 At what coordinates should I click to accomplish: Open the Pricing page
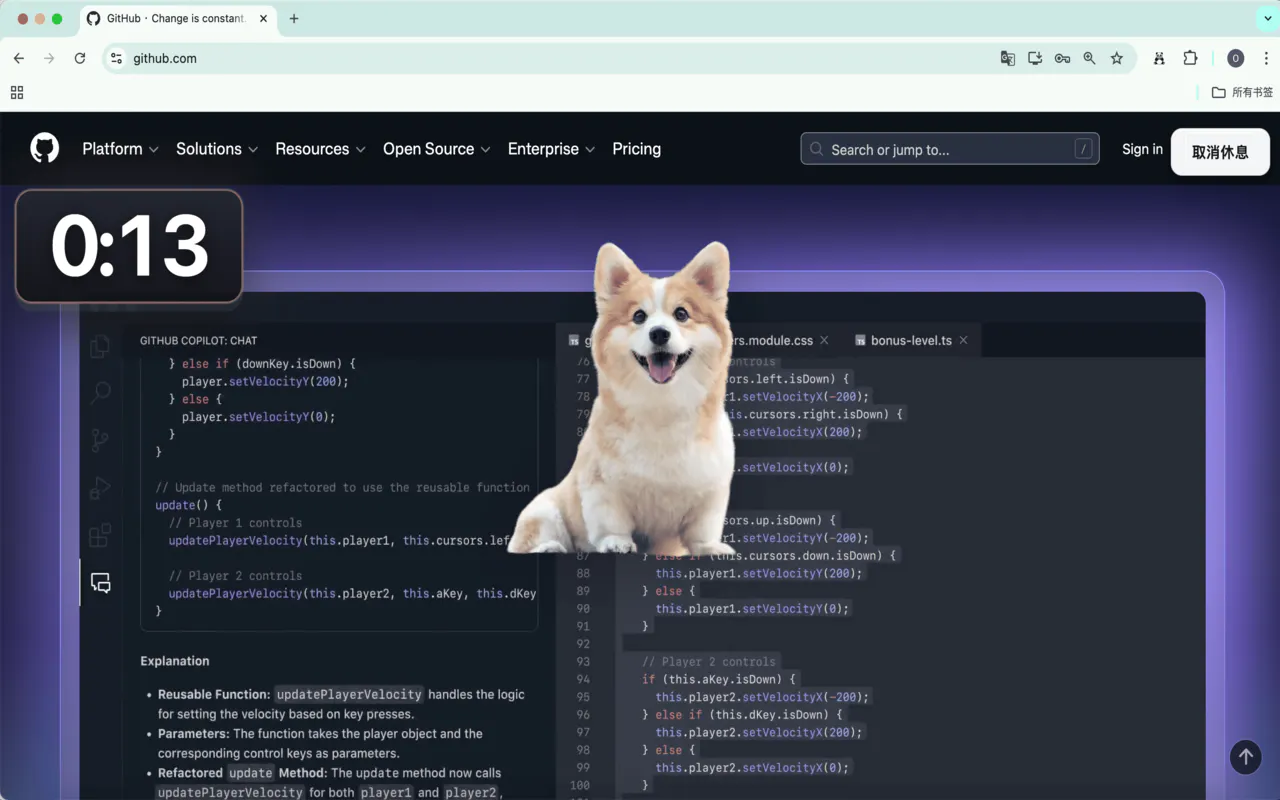pyautogui.click(x=636, y=149)
